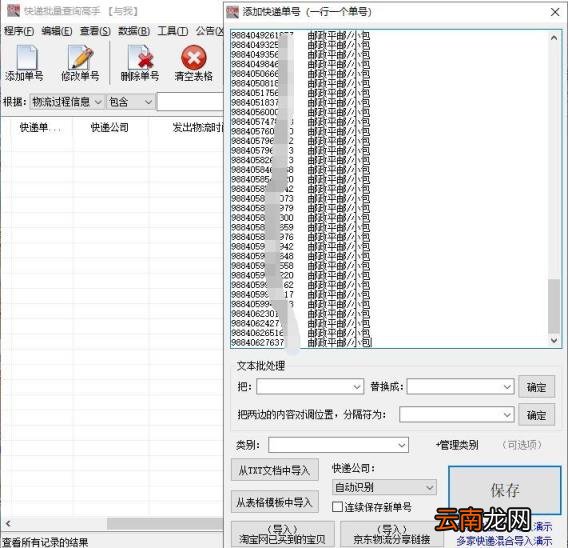Image resolution: width=568 pixels, height=548 pixels.
Task: Click the tracking list scroll-up arrow
Action: [554, 38]
